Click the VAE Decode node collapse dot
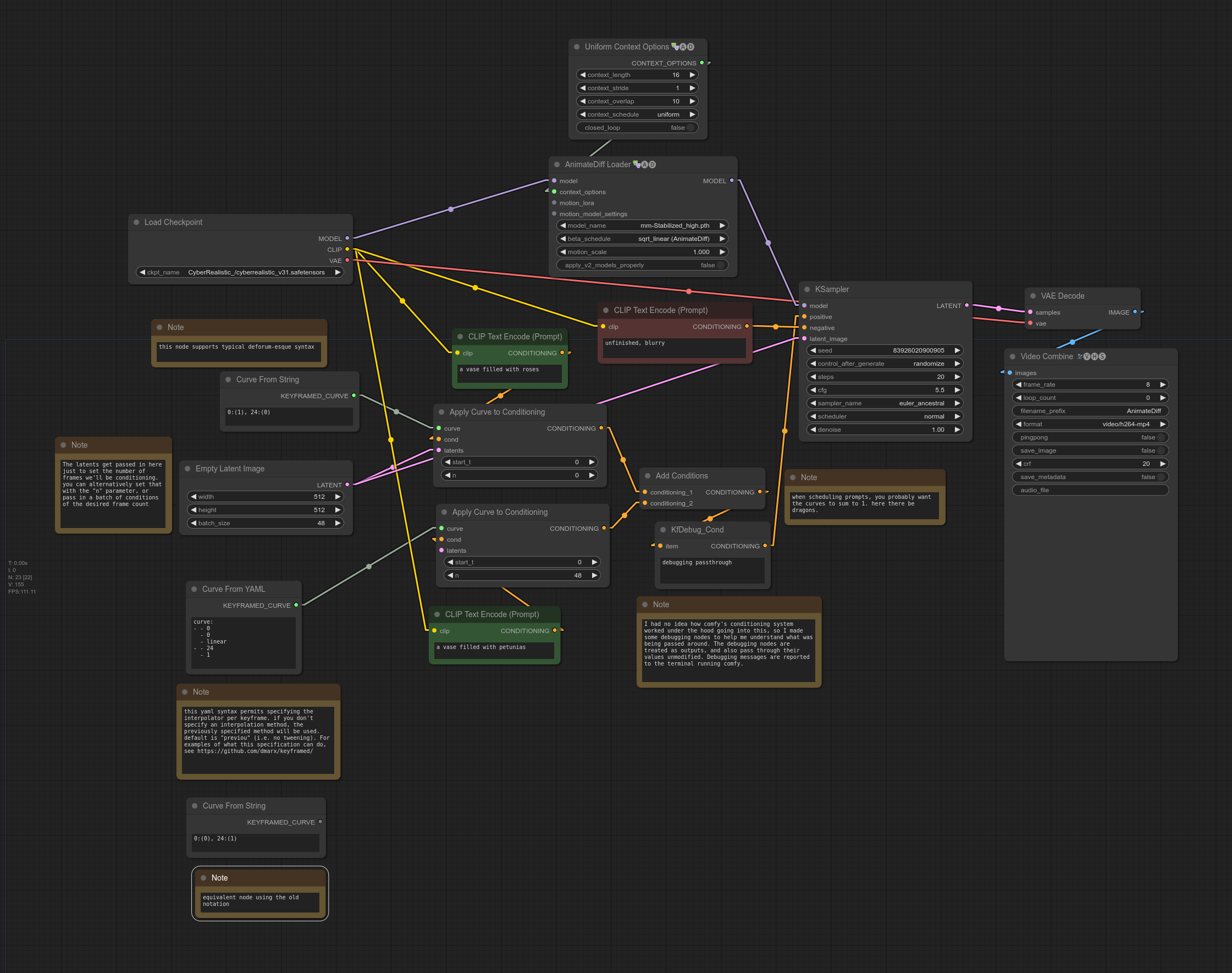The height and width of the screenshot is (973, 1232). [x=1033, y=296]
